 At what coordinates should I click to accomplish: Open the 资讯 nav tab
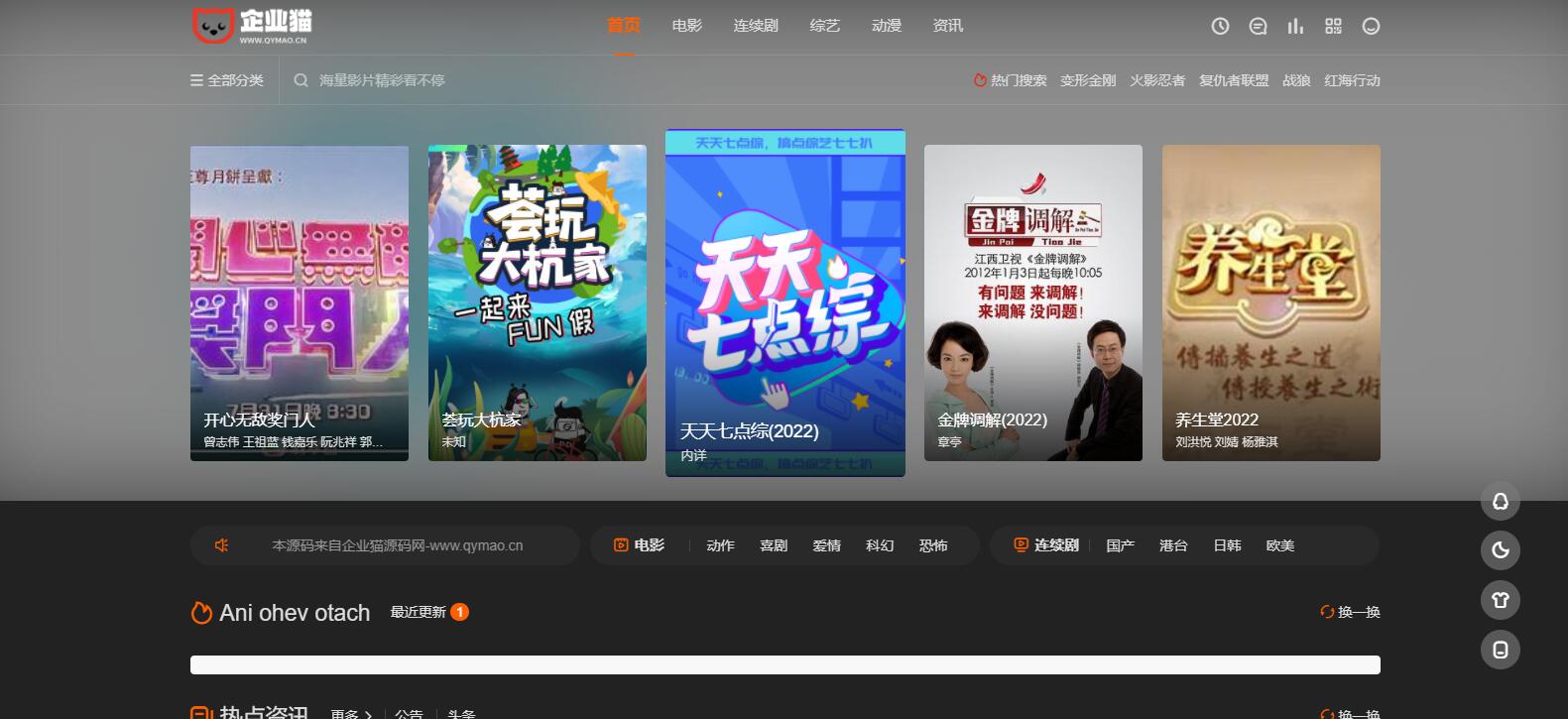click(948, 26)
